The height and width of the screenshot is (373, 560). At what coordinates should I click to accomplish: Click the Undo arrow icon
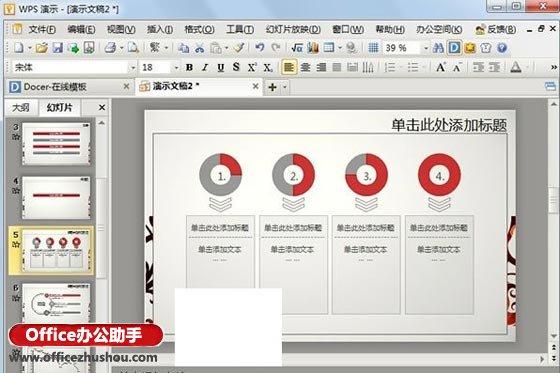260,48
